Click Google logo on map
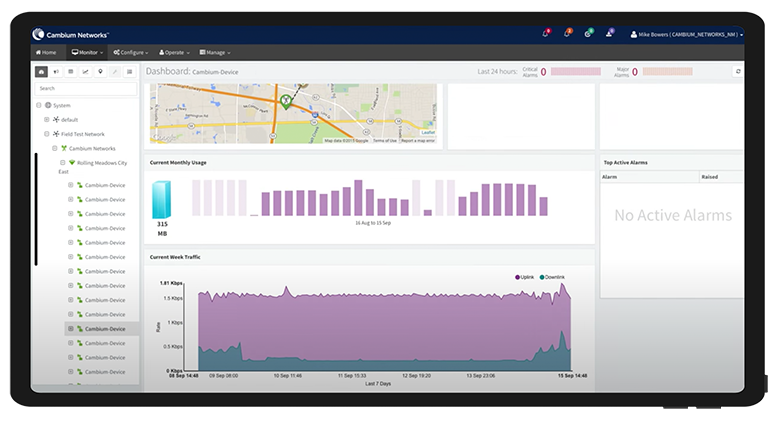Screen dimensions: 777x432 [164, 137]
